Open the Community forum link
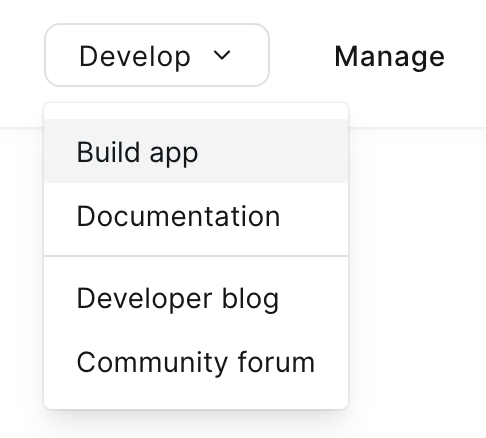Viewport: 486px width, 438px height. [196, 362]
